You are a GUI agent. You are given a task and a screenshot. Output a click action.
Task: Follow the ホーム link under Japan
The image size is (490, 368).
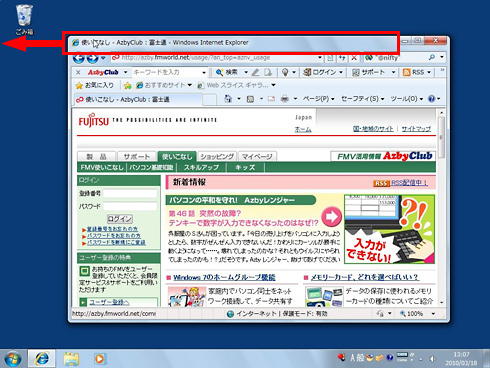[303, 129]
